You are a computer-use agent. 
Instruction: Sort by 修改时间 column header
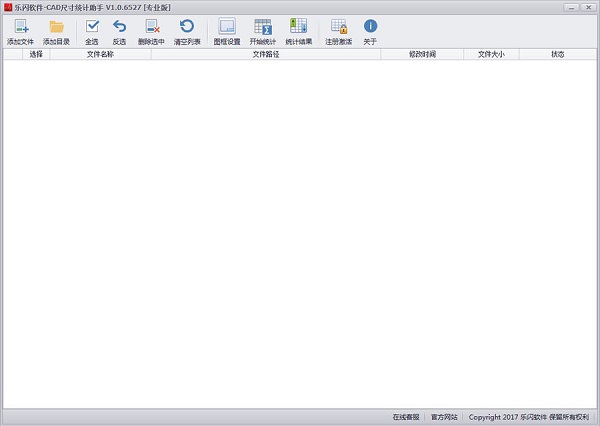tap(422, 54)
